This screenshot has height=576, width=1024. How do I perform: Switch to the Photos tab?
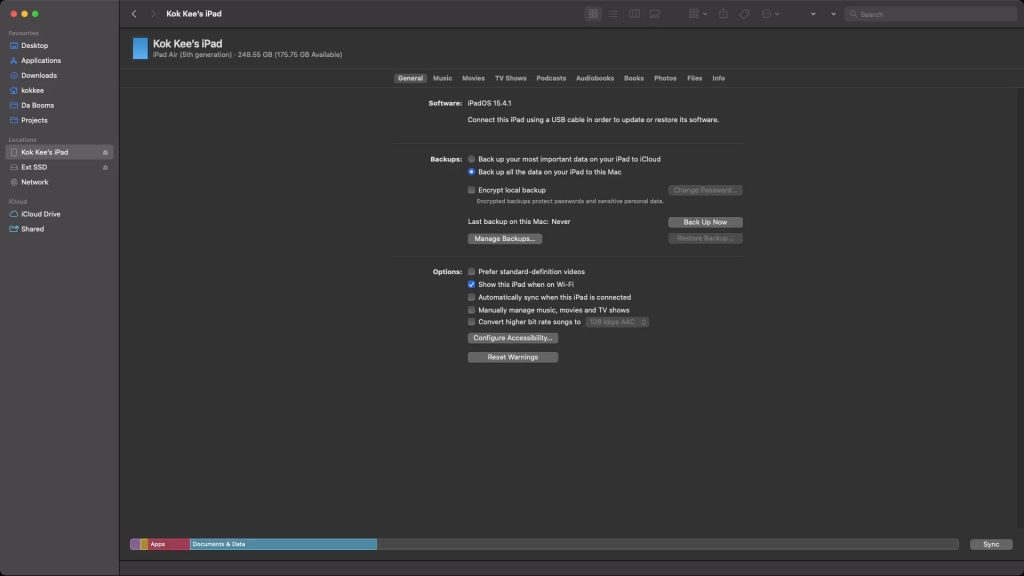click(x=665, y=78)
